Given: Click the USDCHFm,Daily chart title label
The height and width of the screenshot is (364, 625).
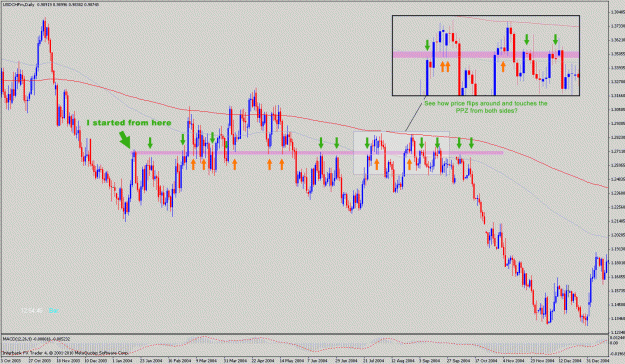Looking at the screenshot, I should [x=18, y=4].
